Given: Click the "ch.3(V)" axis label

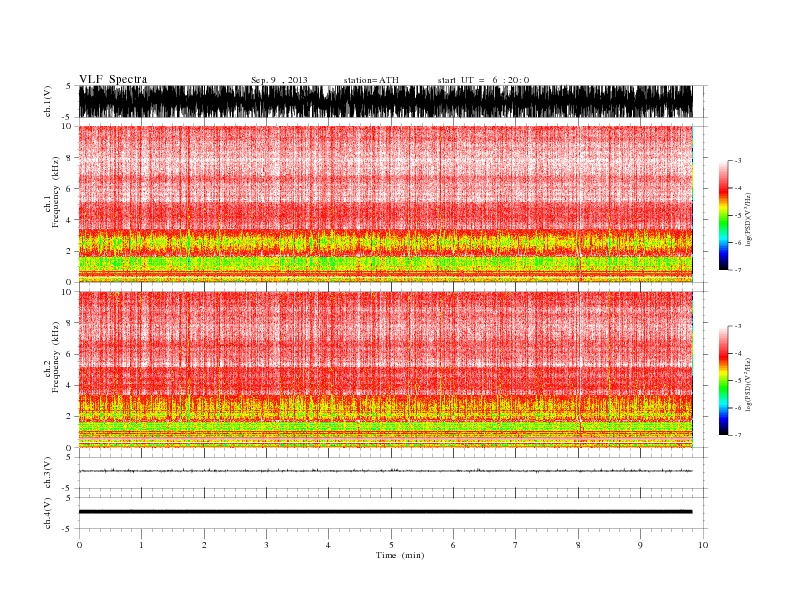Looking at the screenshot, I should pos(47,472).
